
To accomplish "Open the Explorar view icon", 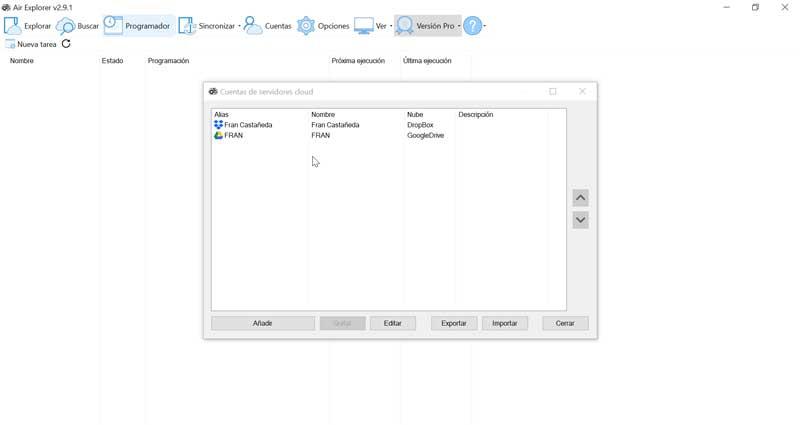I will click(x=13, y=26).
